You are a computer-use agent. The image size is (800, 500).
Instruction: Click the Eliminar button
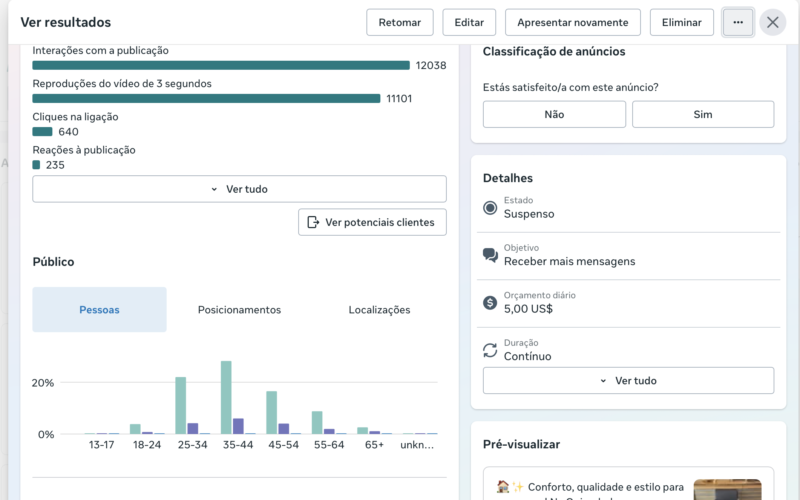pos(682,22)
